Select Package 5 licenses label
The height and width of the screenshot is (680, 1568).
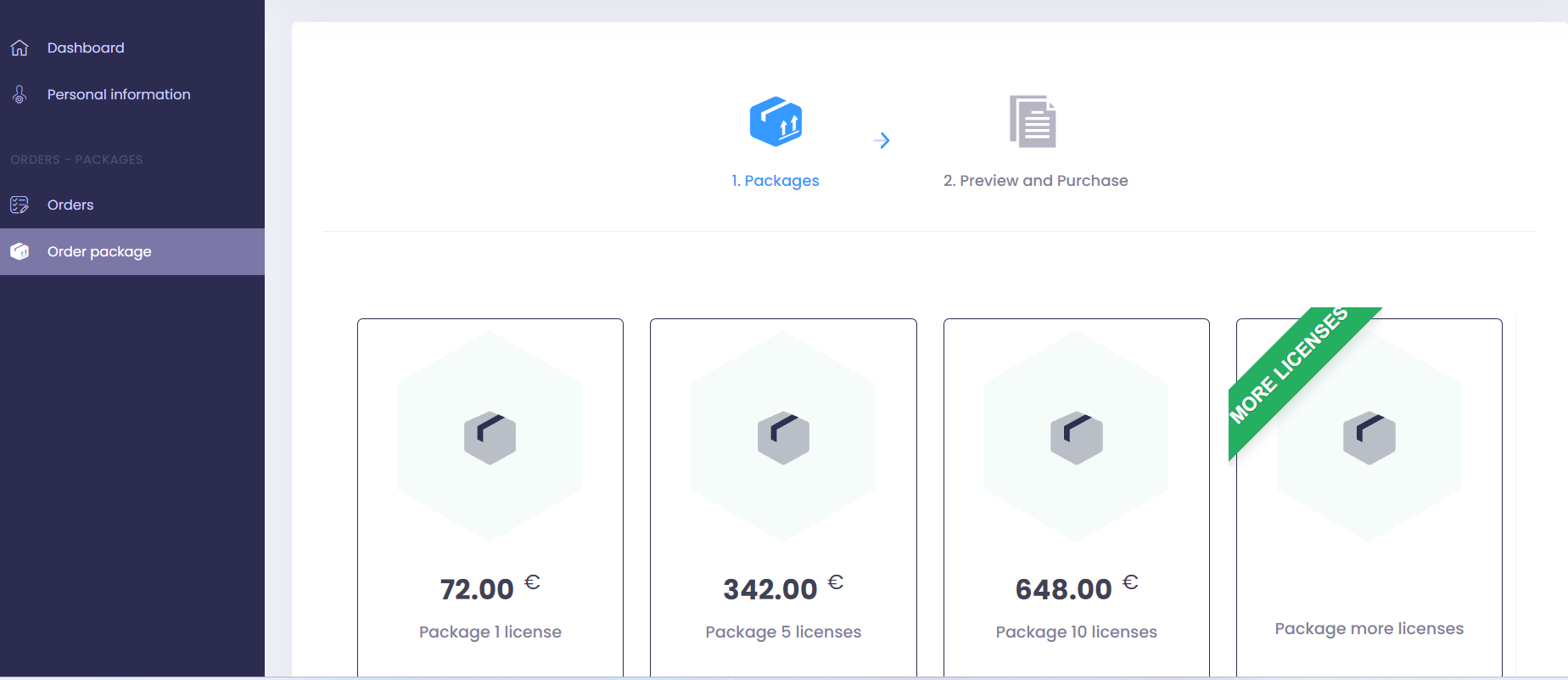coord(783,632)
